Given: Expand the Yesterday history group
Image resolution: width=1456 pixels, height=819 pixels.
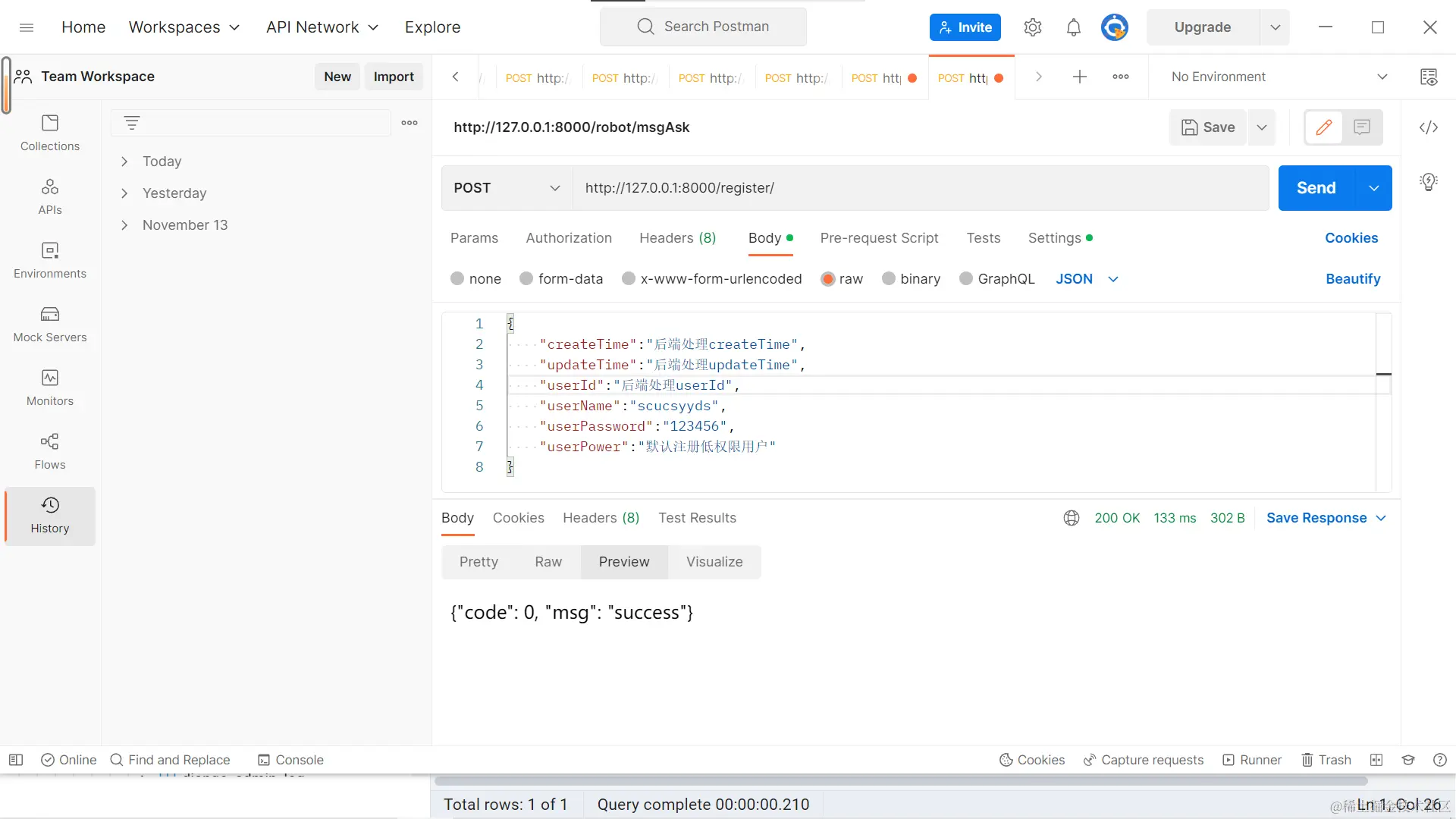Looking at the screenshot, I should (x=124, y=193).
